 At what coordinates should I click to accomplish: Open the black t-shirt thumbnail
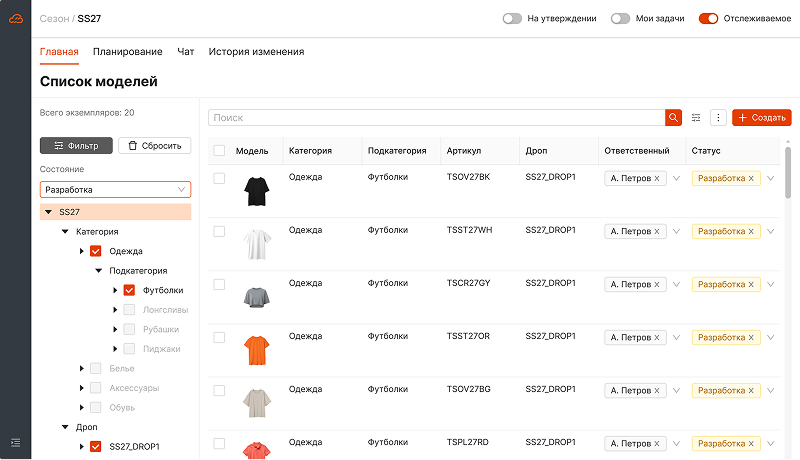pos(257,191)
